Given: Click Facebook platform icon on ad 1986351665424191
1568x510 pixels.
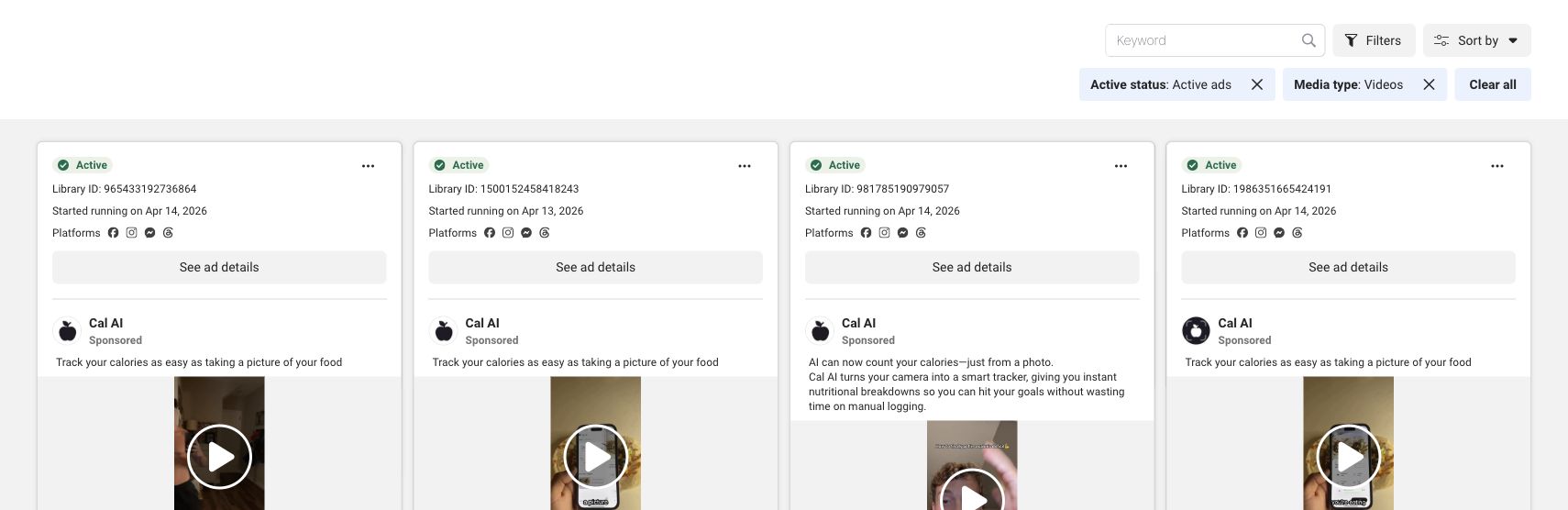Looking at the screenshot, I should pyautogui.click(x=1242, y=233).
